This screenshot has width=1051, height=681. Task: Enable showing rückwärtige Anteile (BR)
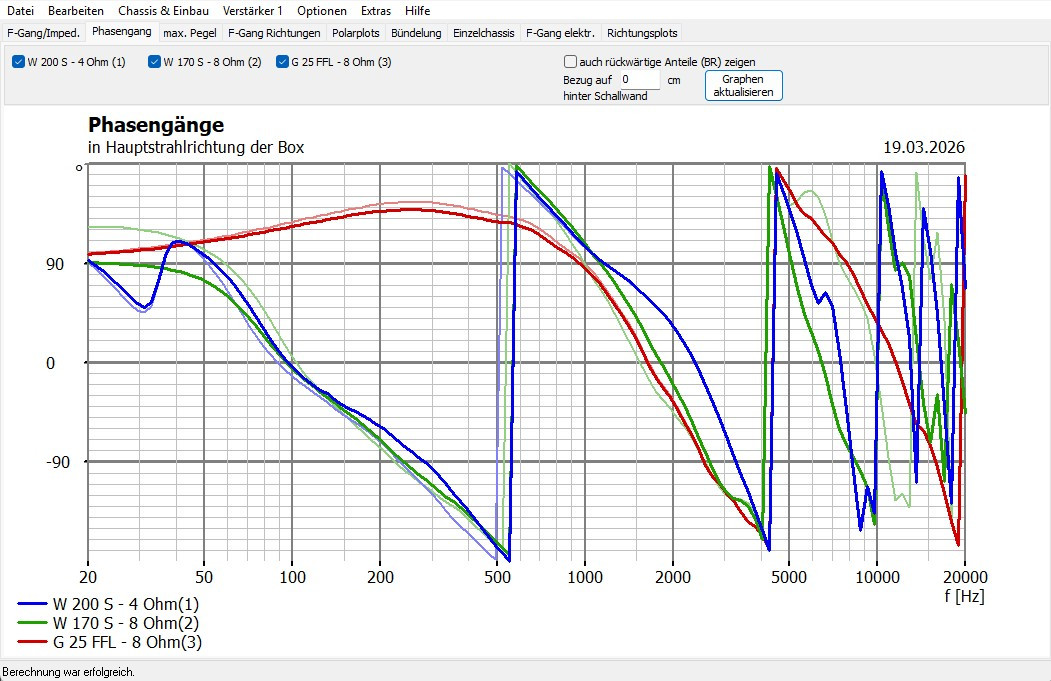pyautogui.click(x=571, y=61)
